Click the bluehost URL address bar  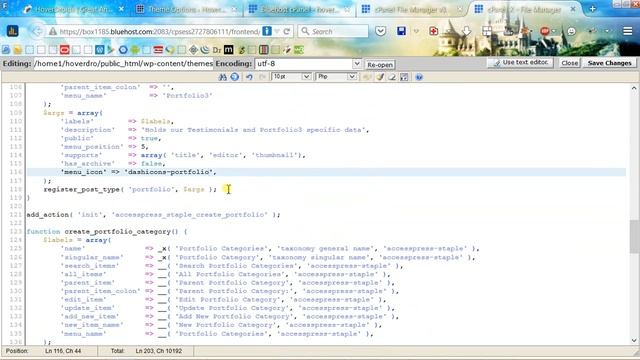(x=159, y=31)
